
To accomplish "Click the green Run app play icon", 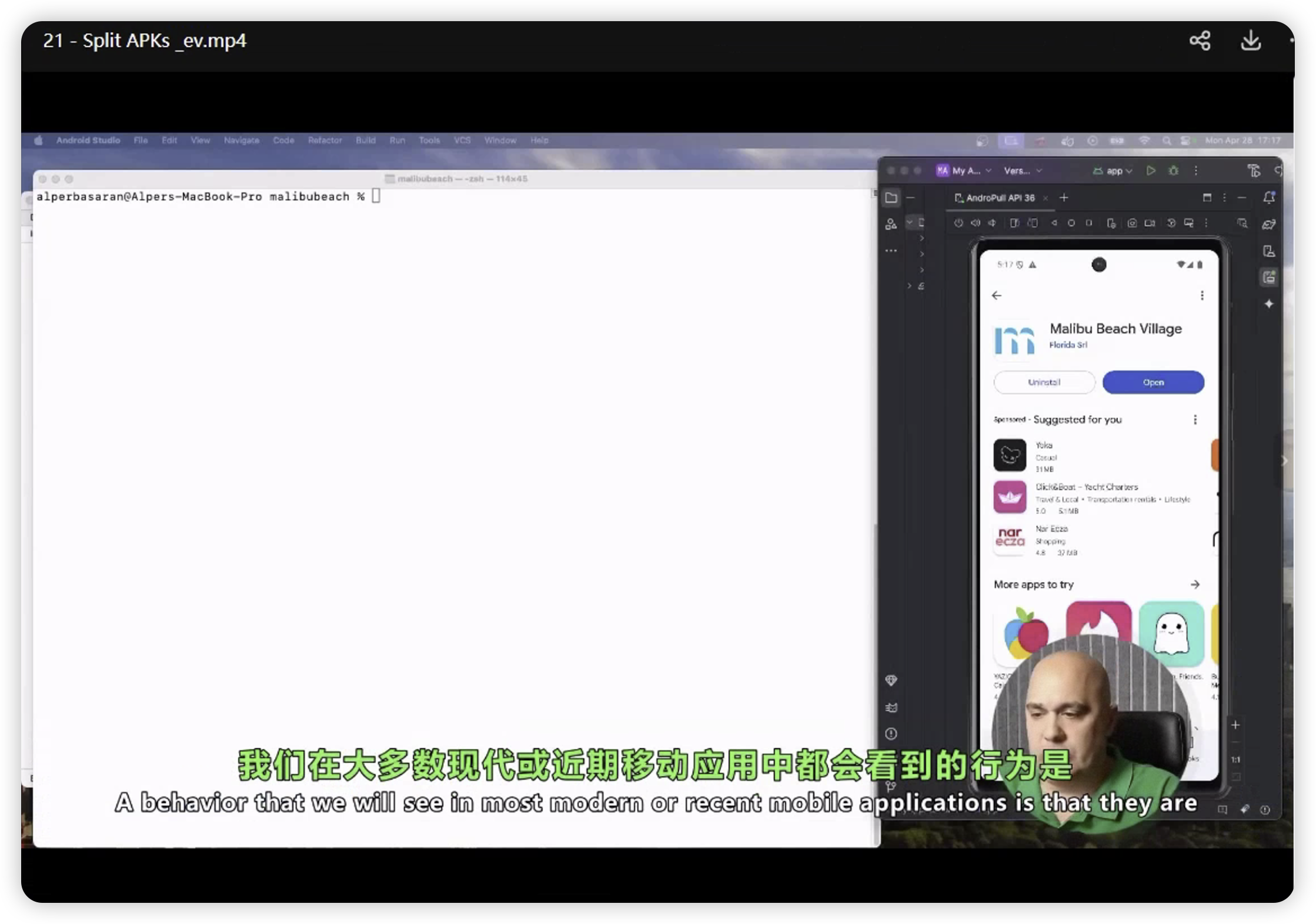I will (1151, 171).
